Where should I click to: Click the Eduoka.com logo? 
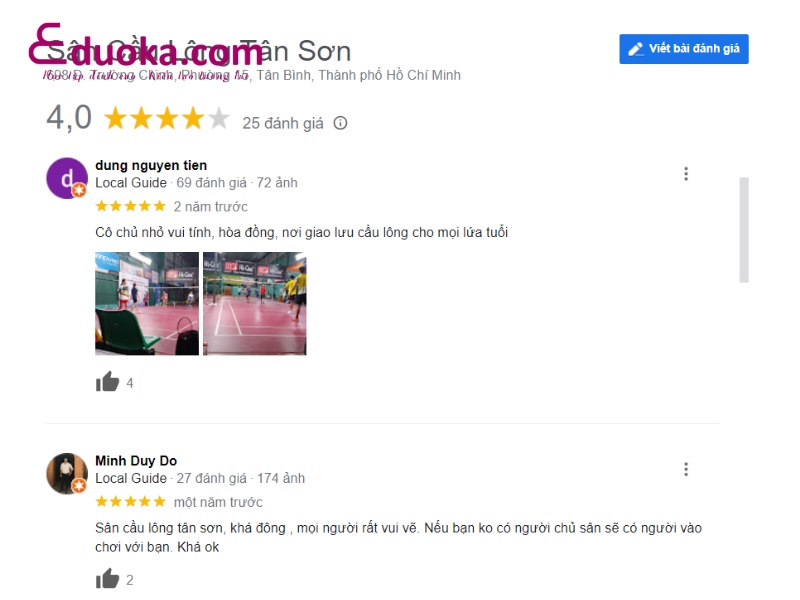pos(145,48)
